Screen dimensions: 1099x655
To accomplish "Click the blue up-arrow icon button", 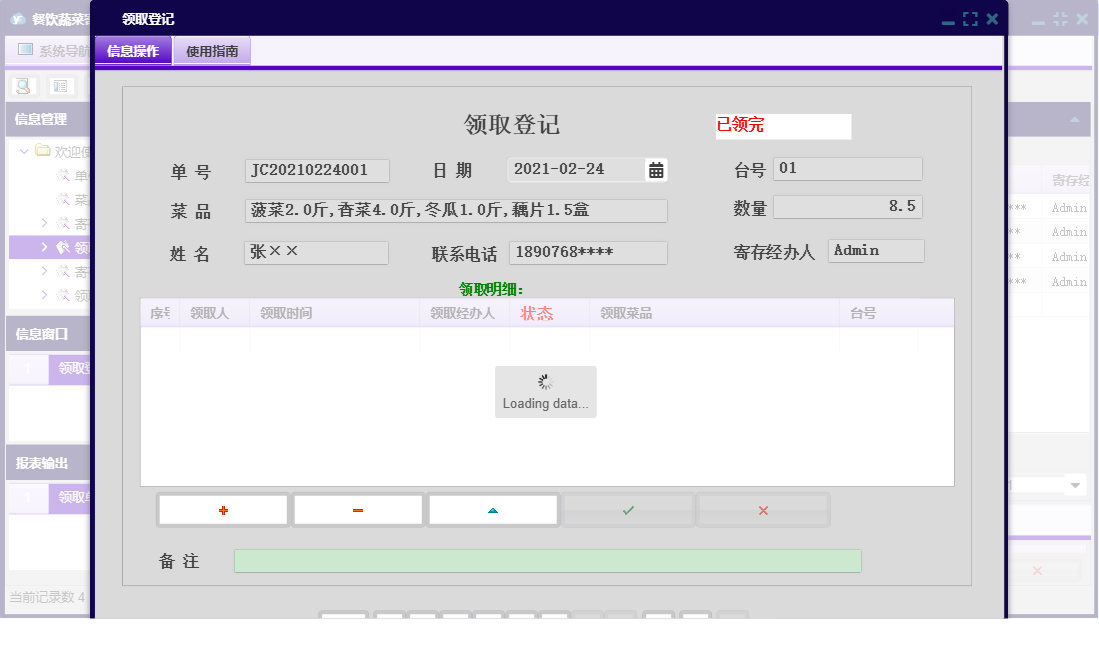I will [492, 509].
